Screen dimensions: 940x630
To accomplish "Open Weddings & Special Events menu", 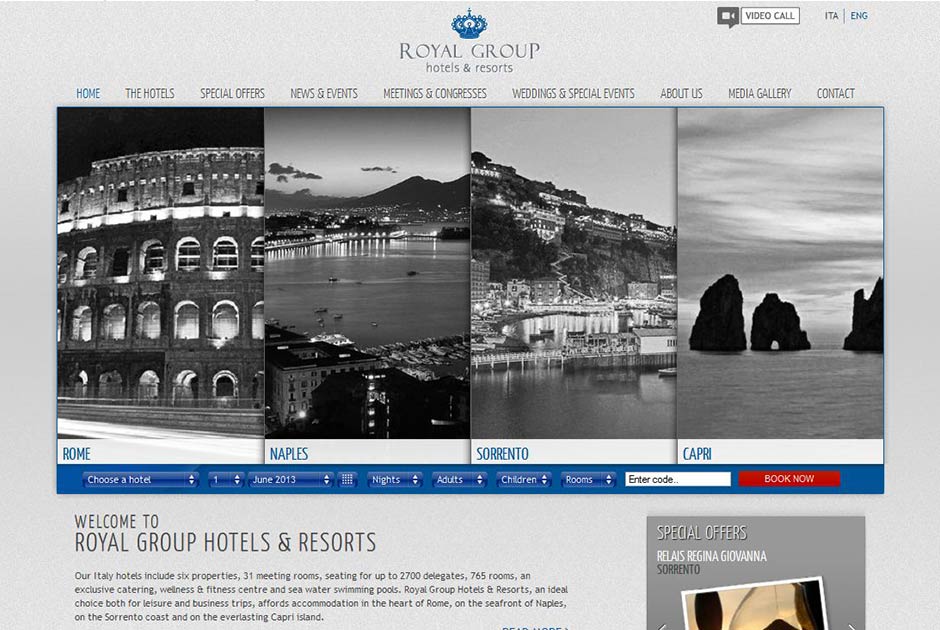I will point(573,94).
